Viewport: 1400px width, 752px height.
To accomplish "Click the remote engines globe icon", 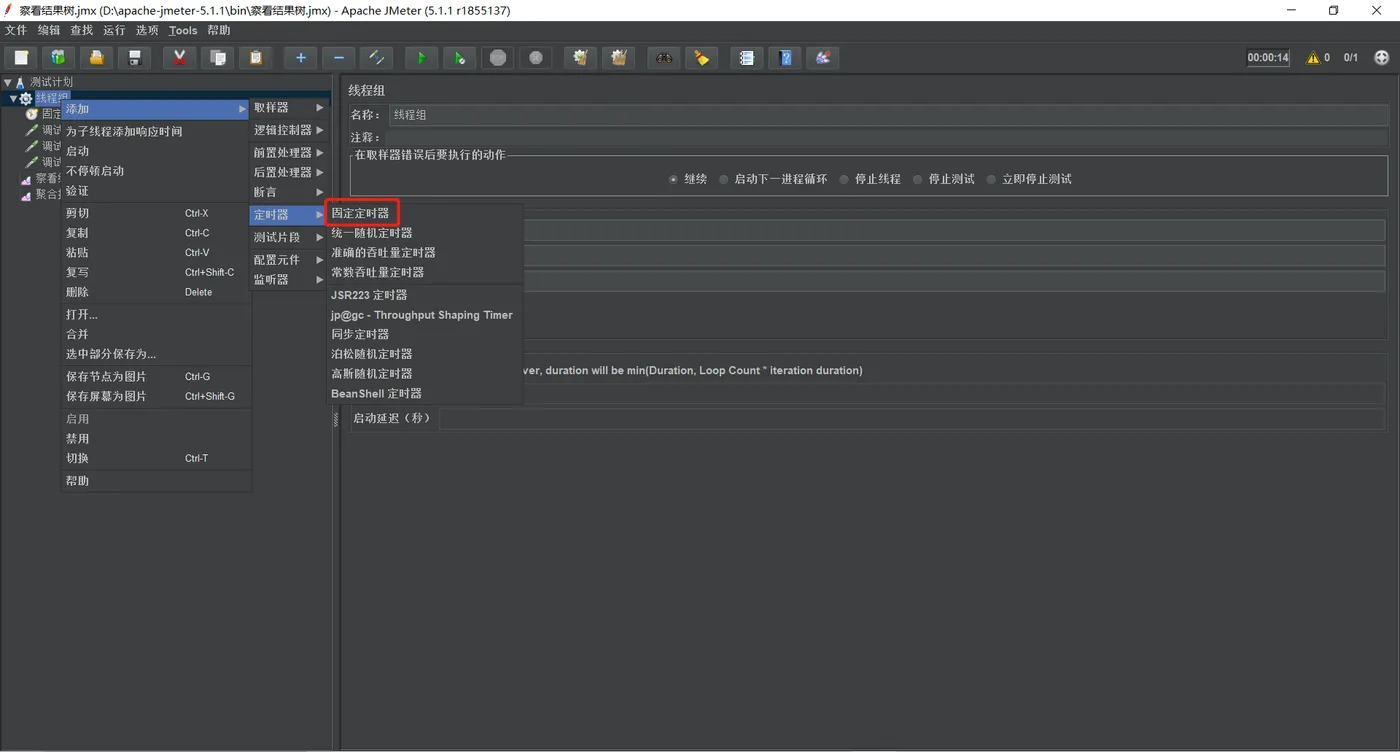I will (1382, 58).
